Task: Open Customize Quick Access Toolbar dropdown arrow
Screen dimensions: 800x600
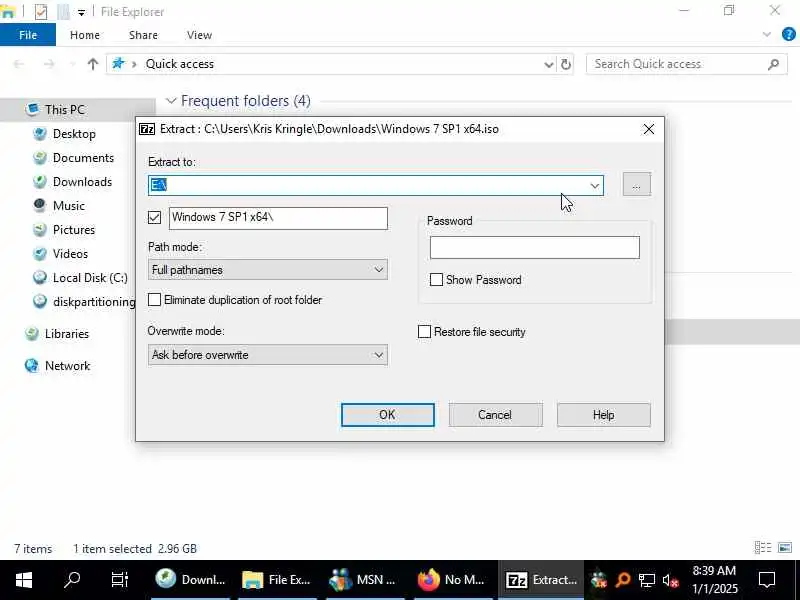Action: tap(81, 13)
